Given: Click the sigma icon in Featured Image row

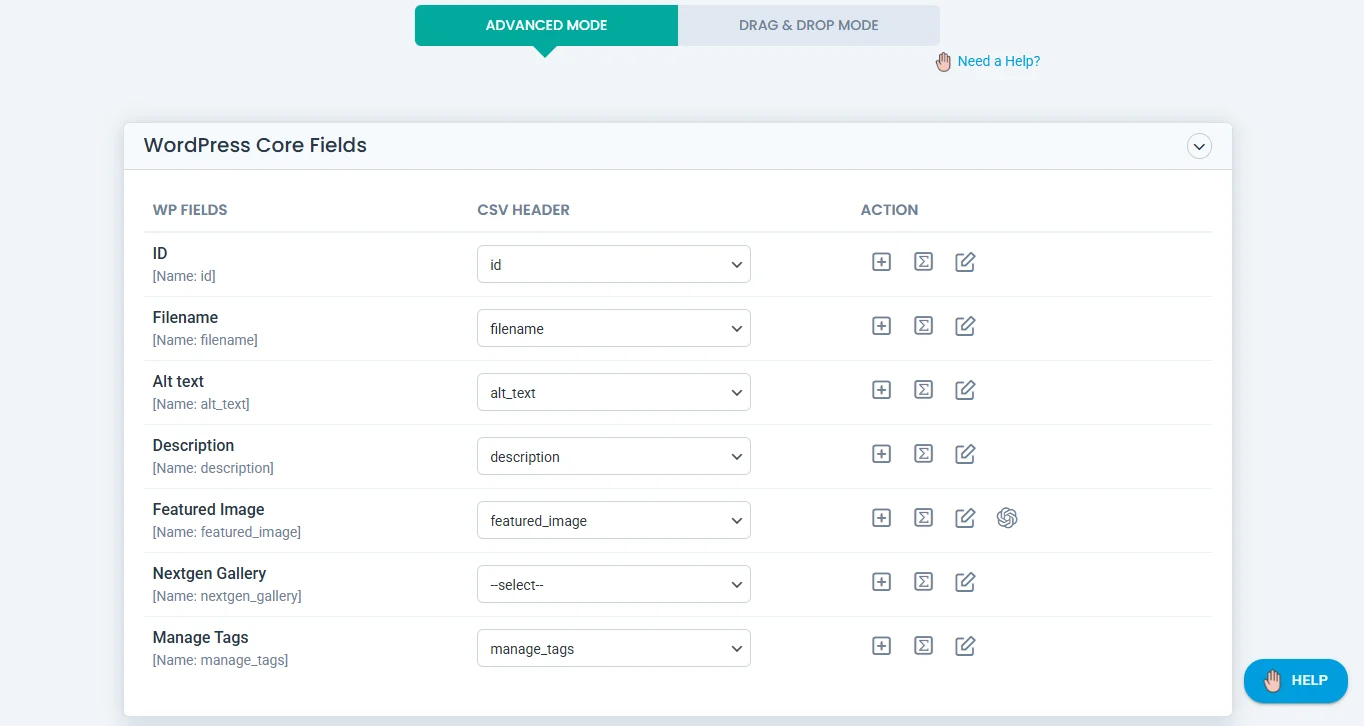Looking at the screenshot, I should [x=923, y=518].
